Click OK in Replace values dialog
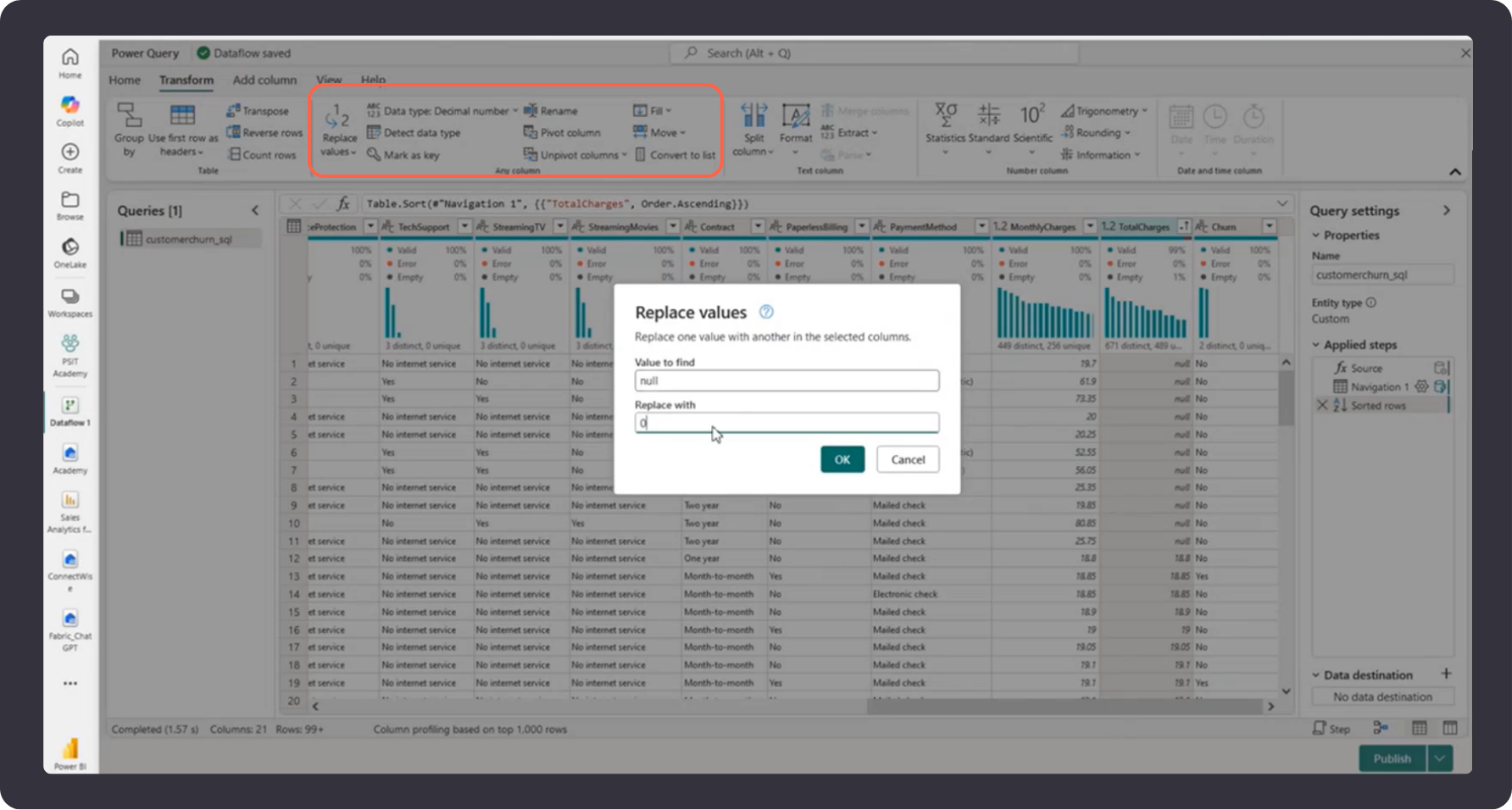 842,459
